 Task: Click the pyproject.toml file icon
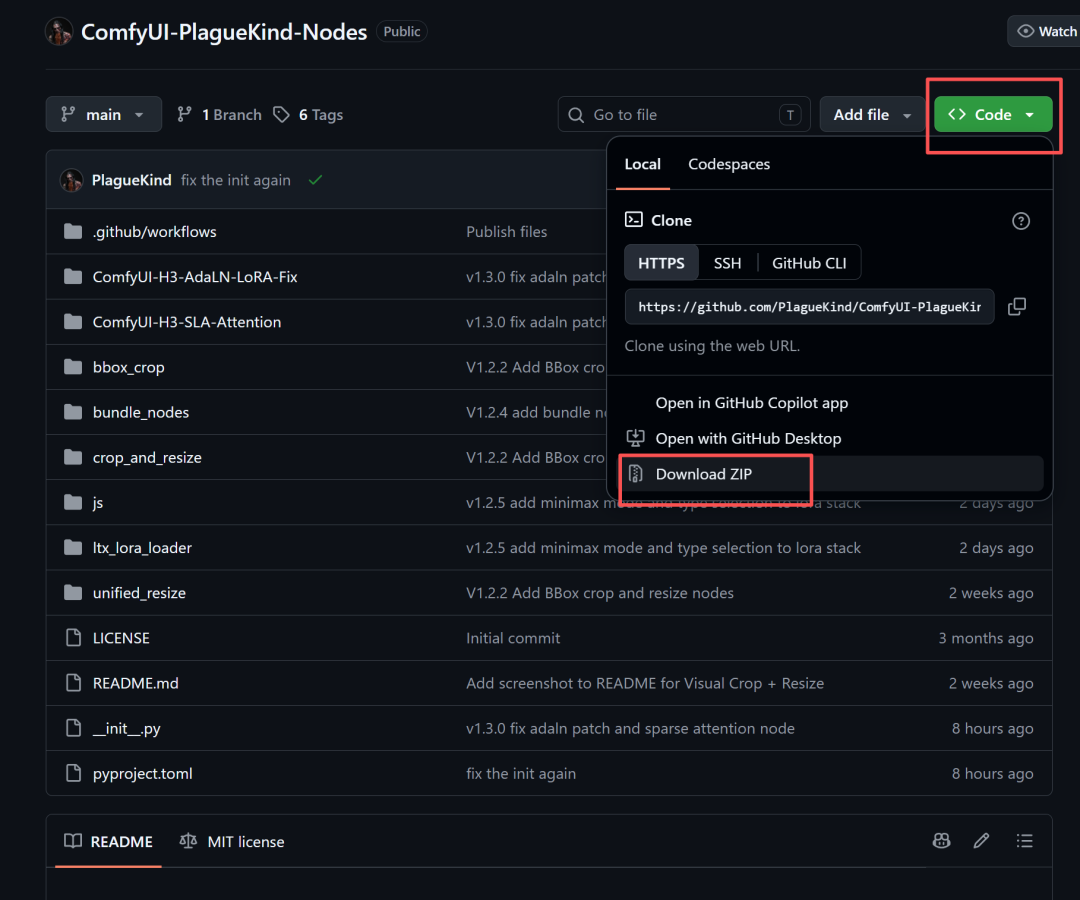click(73, 773)
